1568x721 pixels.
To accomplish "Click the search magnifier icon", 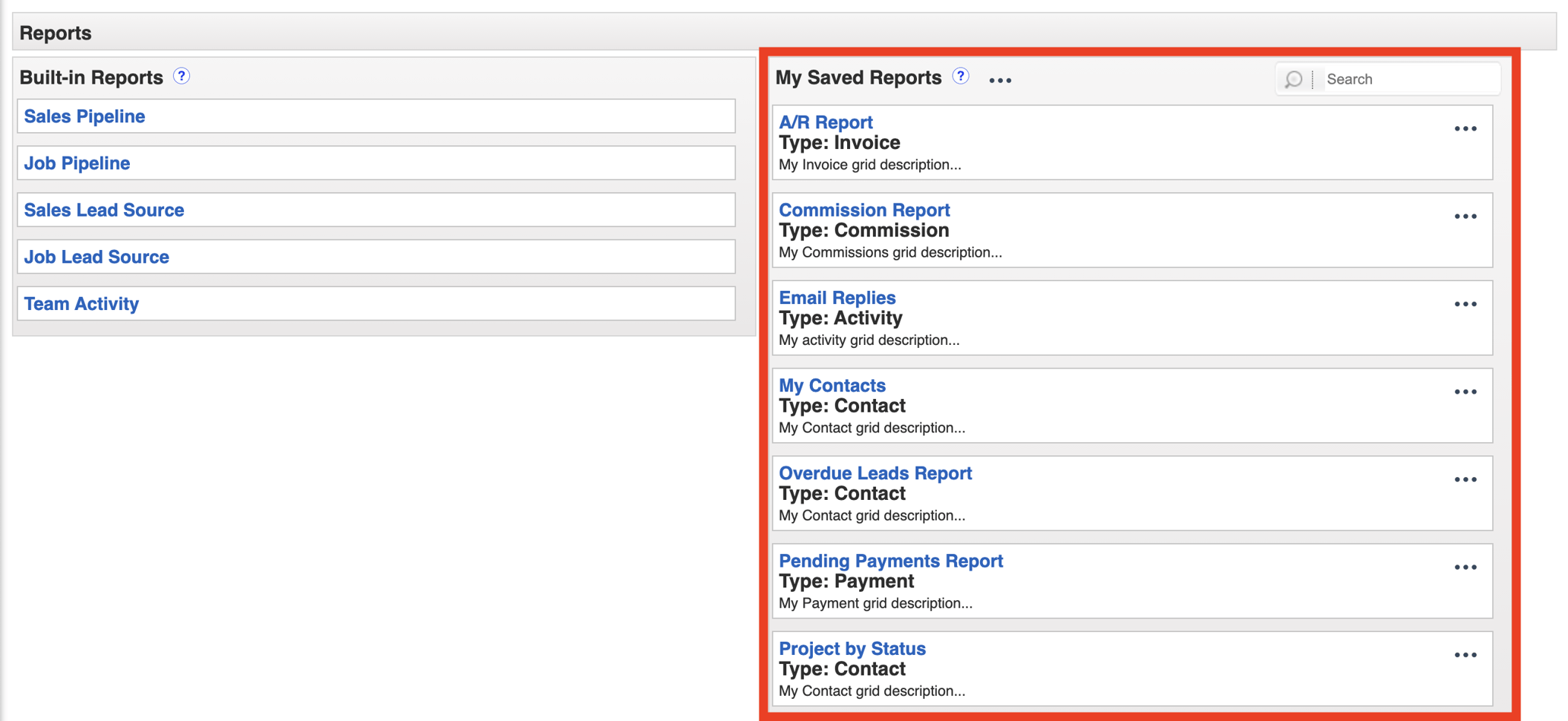I will pos(1292,78).
